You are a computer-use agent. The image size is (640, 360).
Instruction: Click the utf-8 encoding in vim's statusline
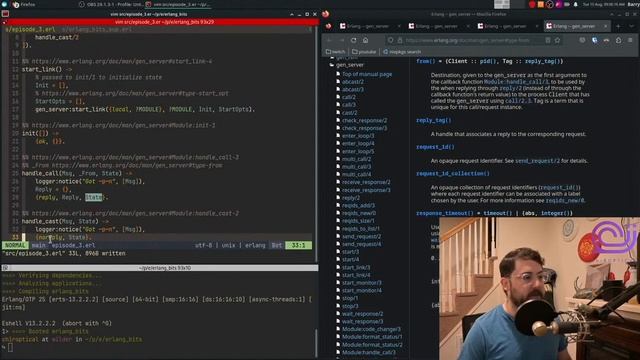click(204, 245)
